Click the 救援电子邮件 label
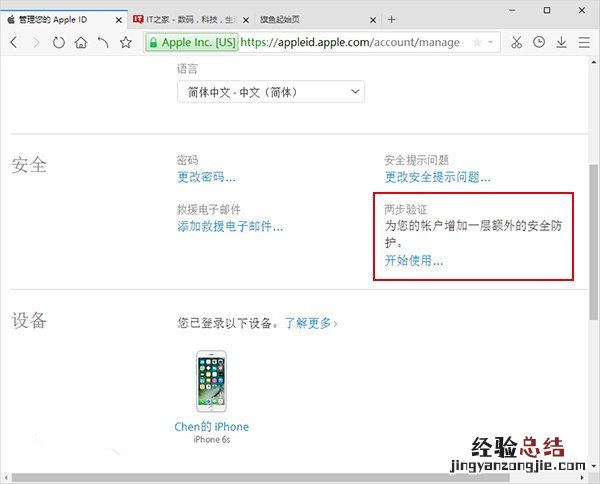The width and height of the screenshot is (600, 484). (209, 209)
